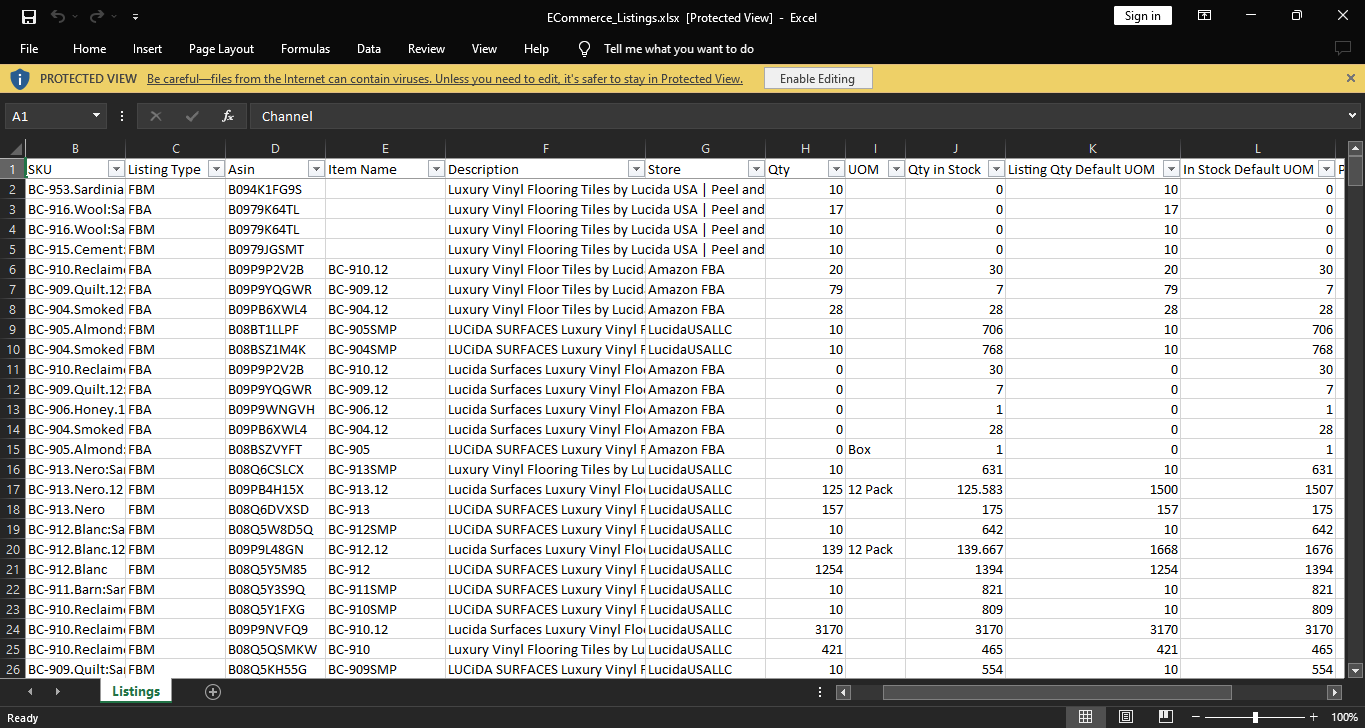Switch to Normal view in status bar
1365x728 pixels.
[x=1085, y=717]
